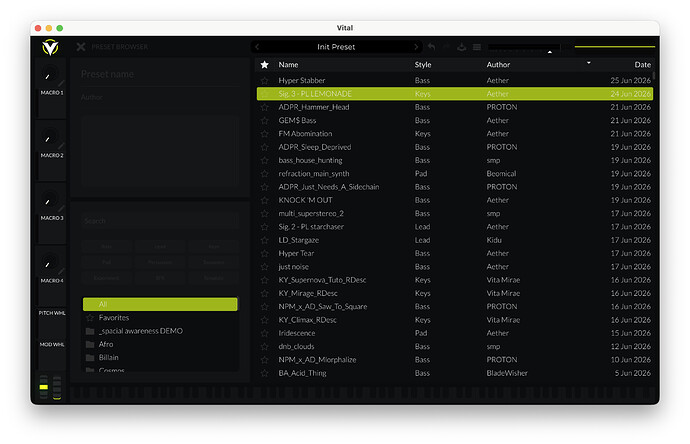Click the save preset icon
690x444 pixels.
coord(462,47)
